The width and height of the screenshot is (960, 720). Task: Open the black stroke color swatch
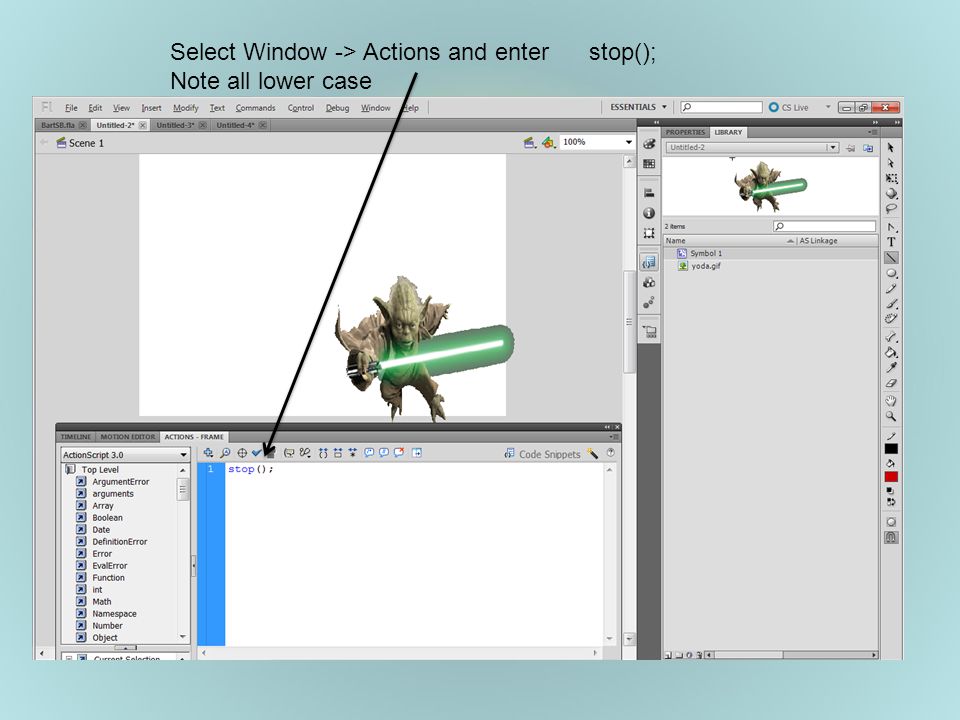click(x=891, y=449)
